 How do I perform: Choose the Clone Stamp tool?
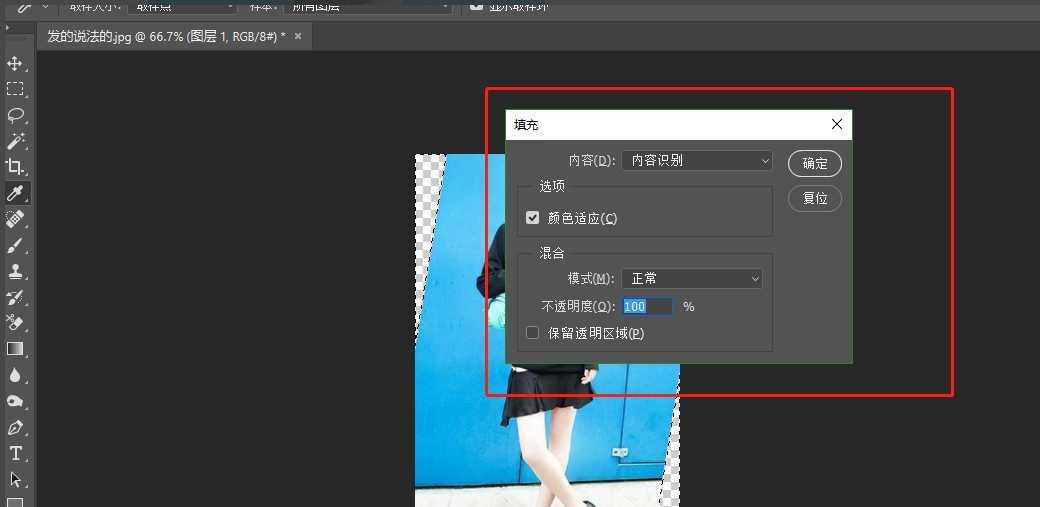tap(15, 271)
